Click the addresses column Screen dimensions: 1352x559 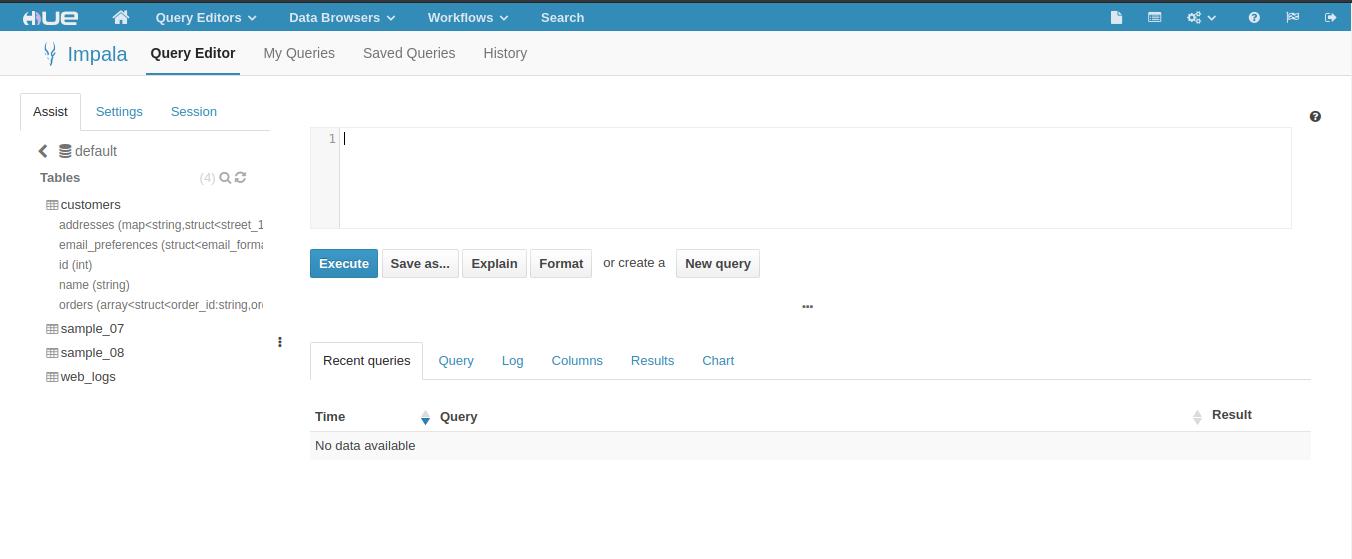coord(161,225)
